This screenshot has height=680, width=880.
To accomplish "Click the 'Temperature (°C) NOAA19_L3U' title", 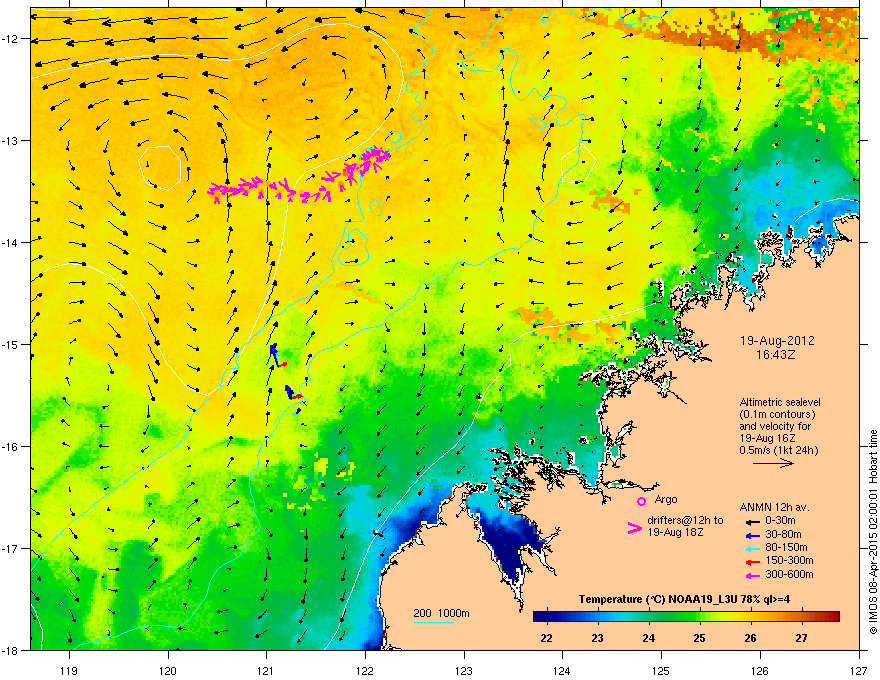I will (656, 599).
